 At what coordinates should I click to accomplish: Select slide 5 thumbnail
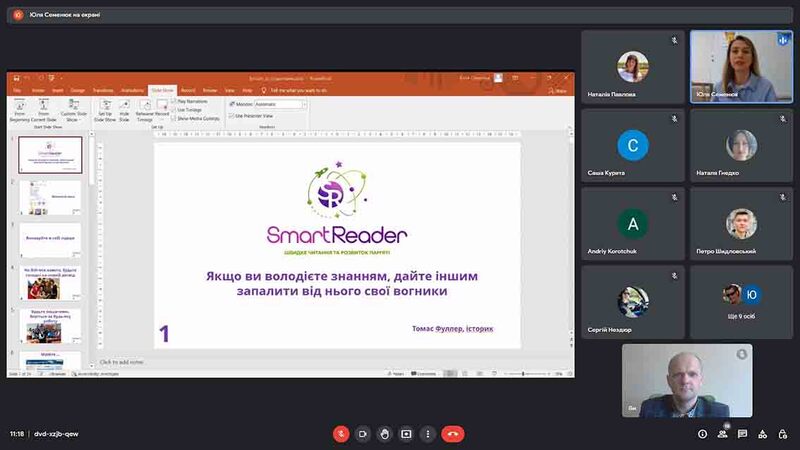coord(50,326)
